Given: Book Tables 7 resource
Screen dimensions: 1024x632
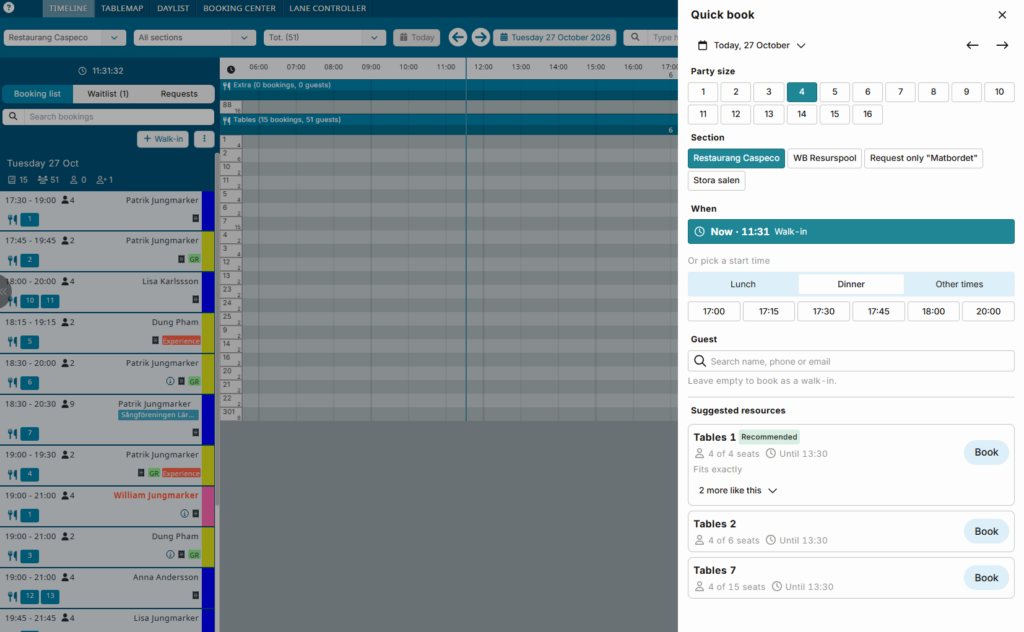Looking at the screenshot, I should click(x=986, y=578).
